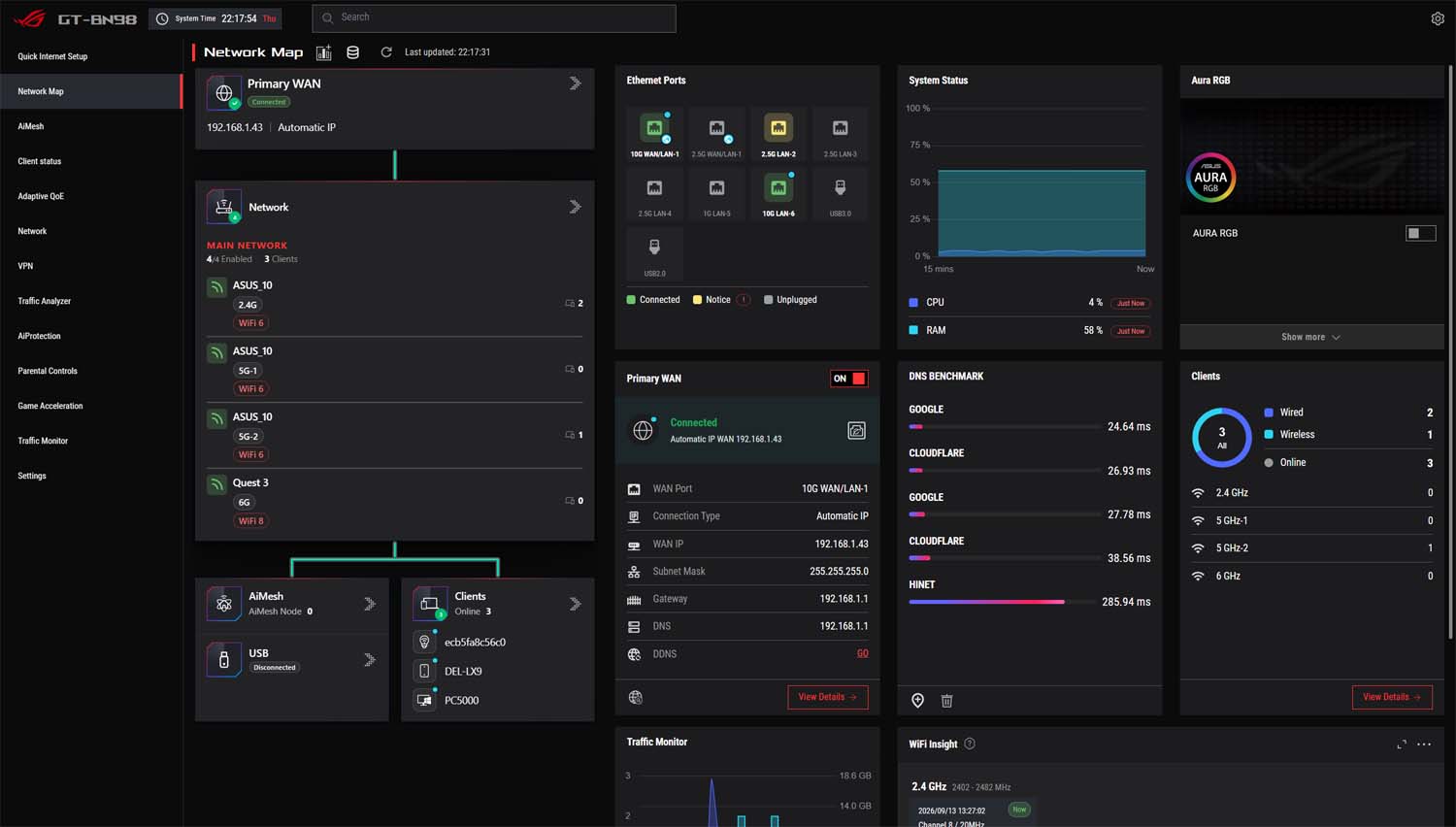The height and width of the screenshot is (827, 1456).
Task: Click the 285.94 ms HINET value
Action: [1126, 602]
